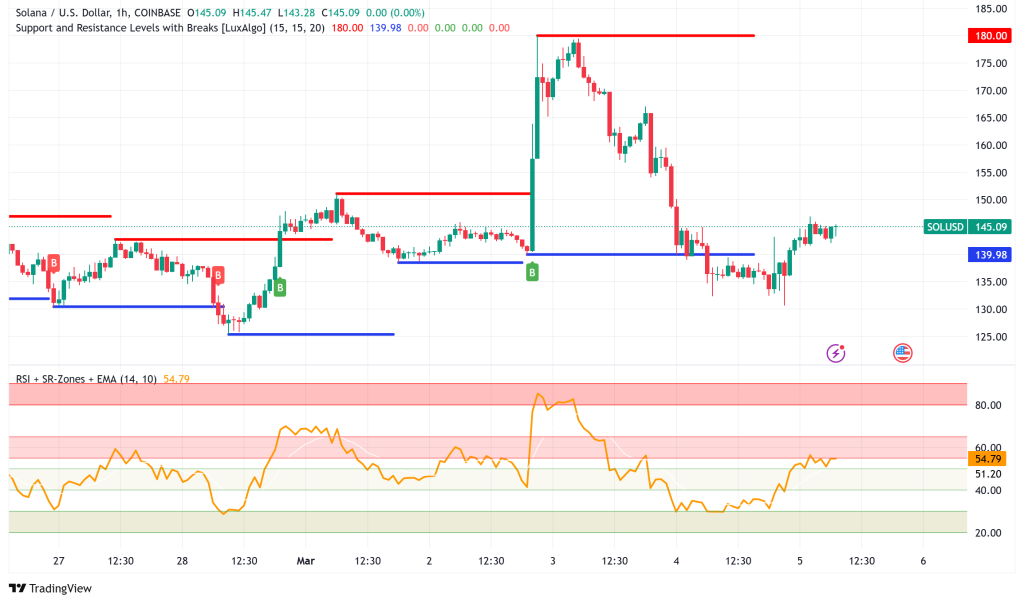Click the orange RSI line peak above 80
Screen dimensions: 1024x604
point(538,394)
